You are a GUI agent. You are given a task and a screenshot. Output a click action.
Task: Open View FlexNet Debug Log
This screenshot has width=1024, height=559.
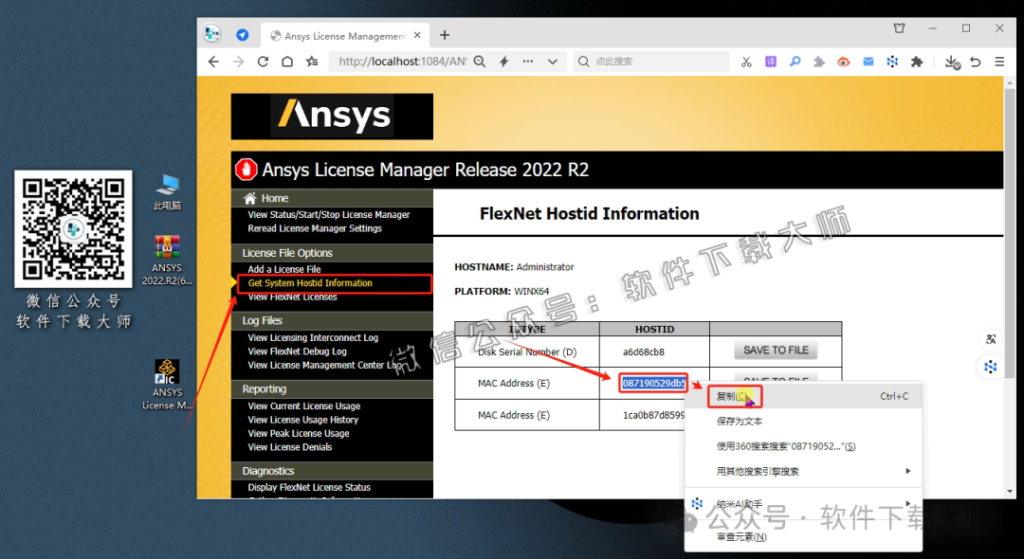[297, 351]
